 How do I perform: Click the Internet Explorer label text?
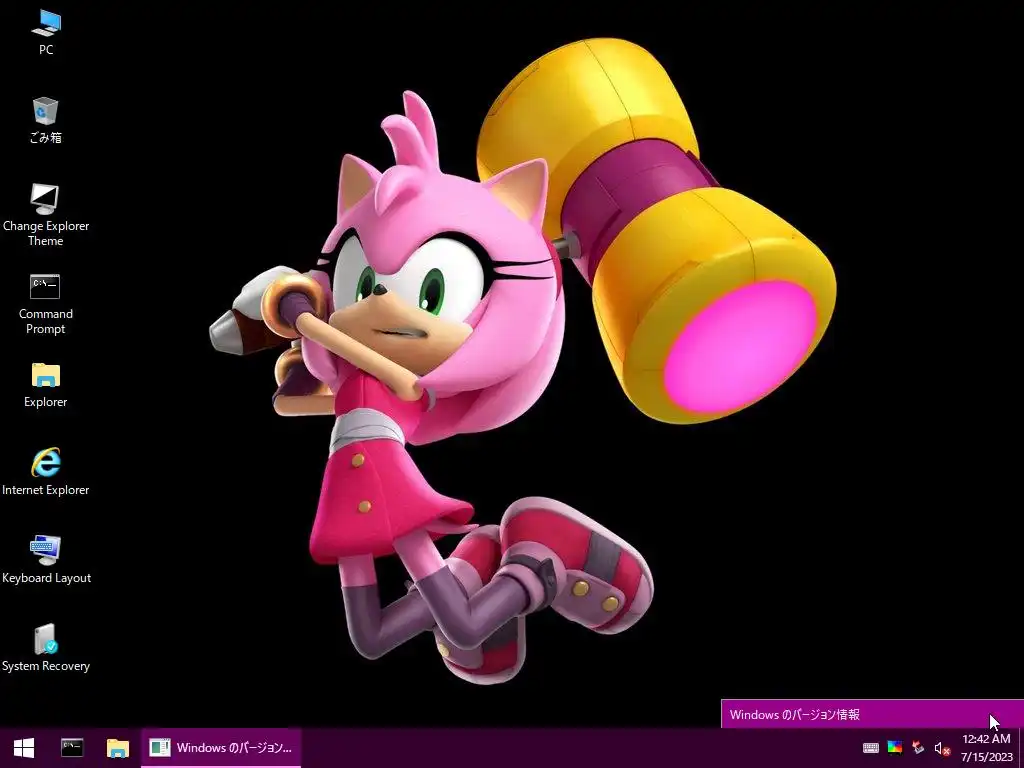coord(46,490)
